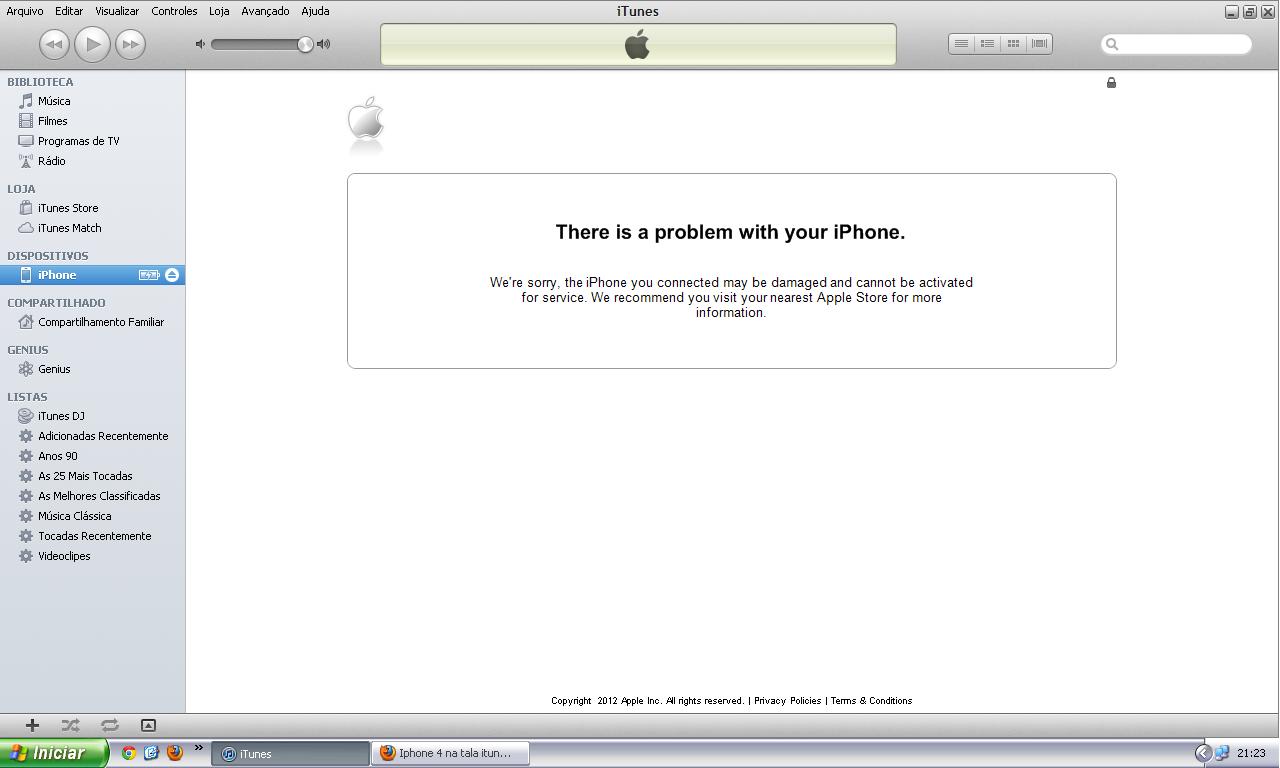Click the low-volume speaker icon
The width and height of the screenshot is (1280, 768).
coord(200,44)
